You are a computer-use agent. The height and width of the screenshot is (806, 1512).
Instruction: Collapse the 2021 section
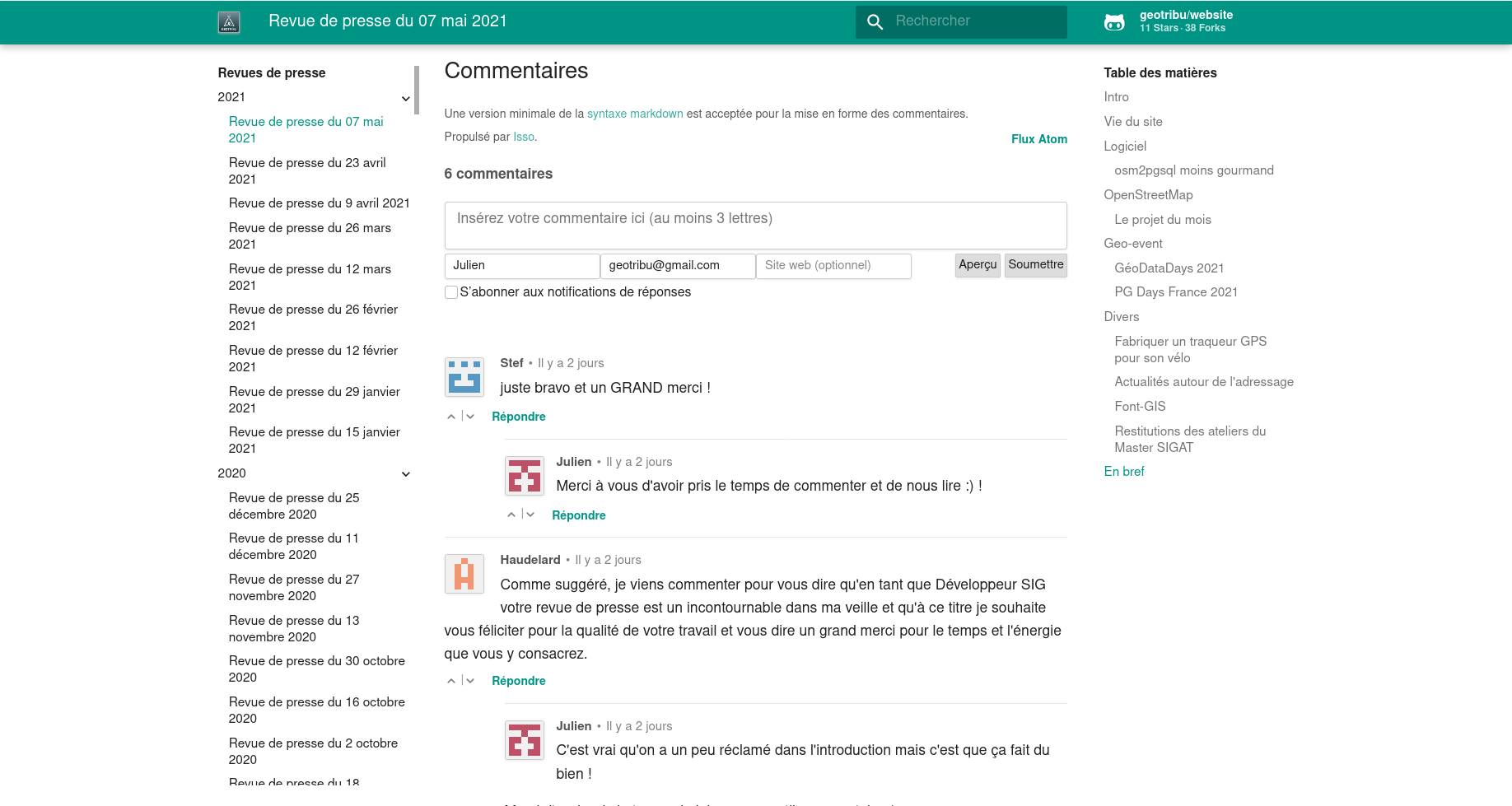coord(406,99)
